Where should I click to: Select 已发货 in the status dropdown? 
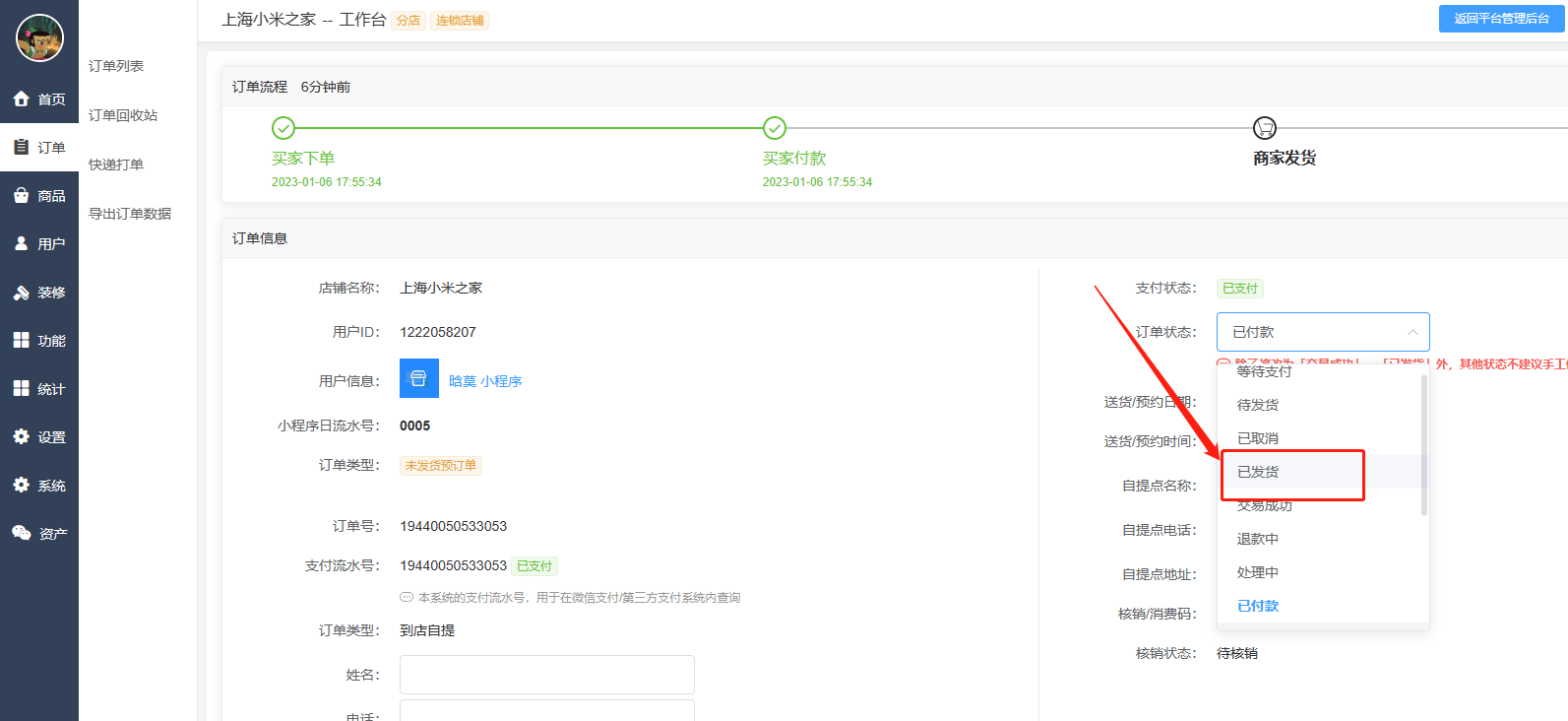click(x=1258, y=472)
